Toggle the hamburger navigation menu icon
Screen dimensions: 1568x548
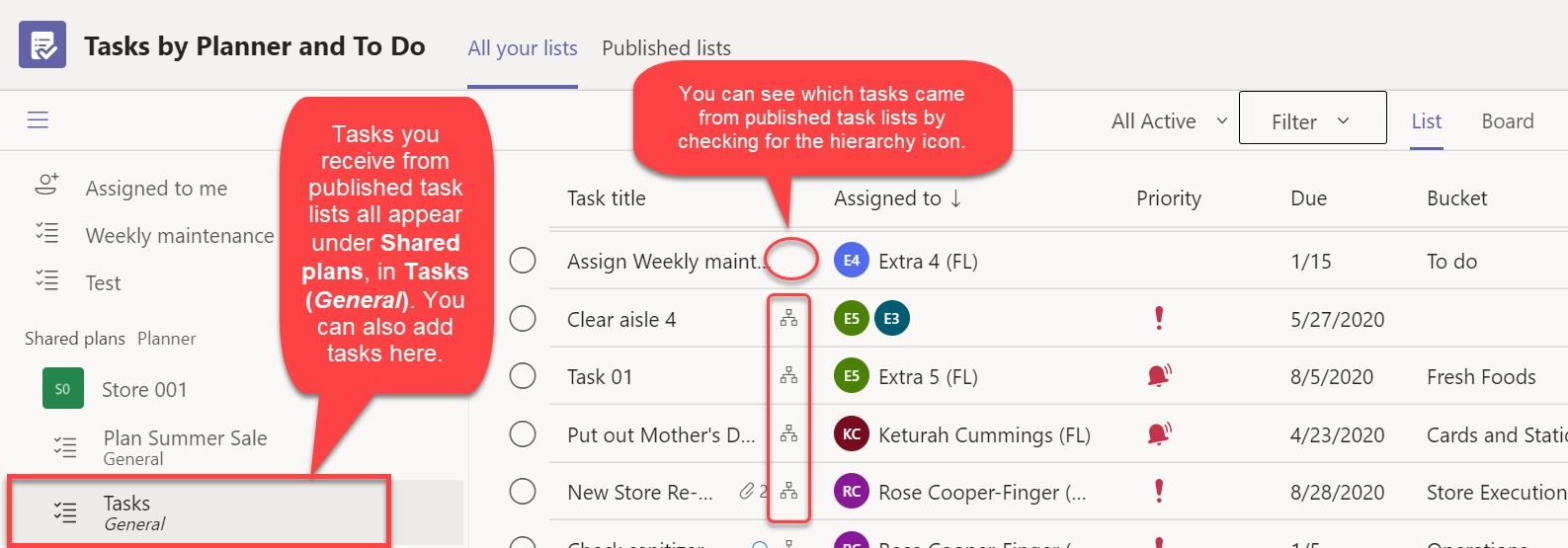[x=38, y=120]
